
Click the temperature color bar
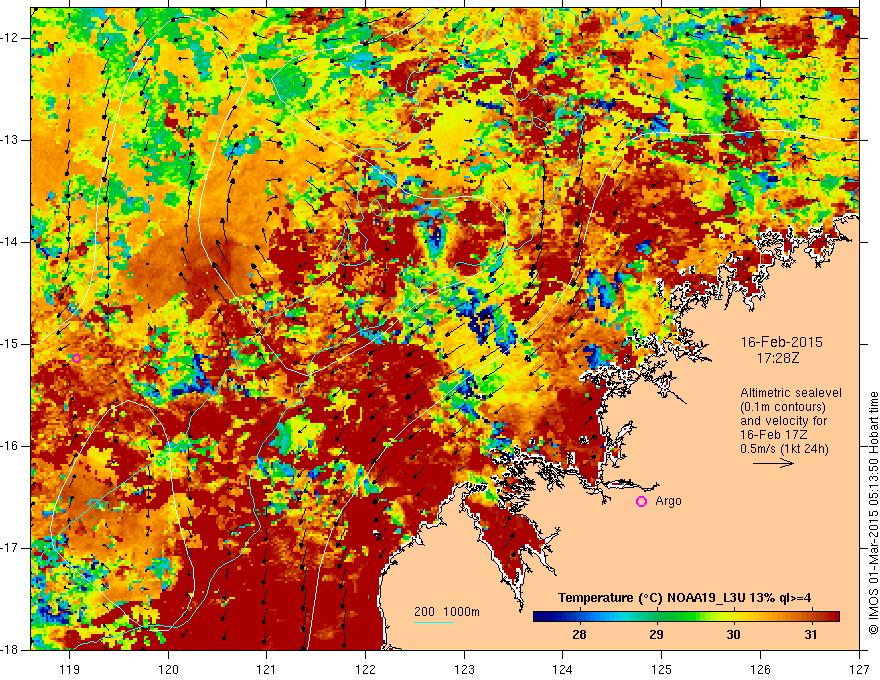[686, 617]
